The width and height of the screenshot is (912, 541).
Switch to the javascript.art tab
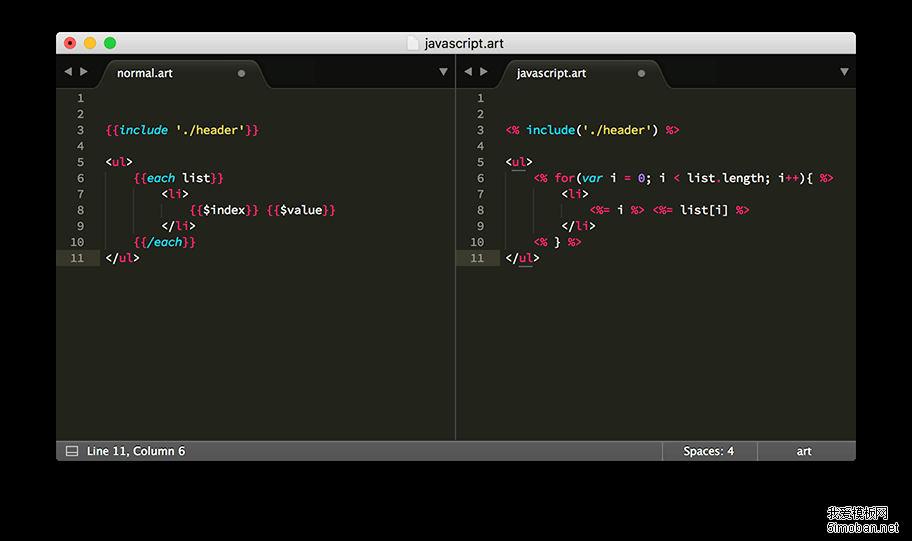click(x=551, y=73)
